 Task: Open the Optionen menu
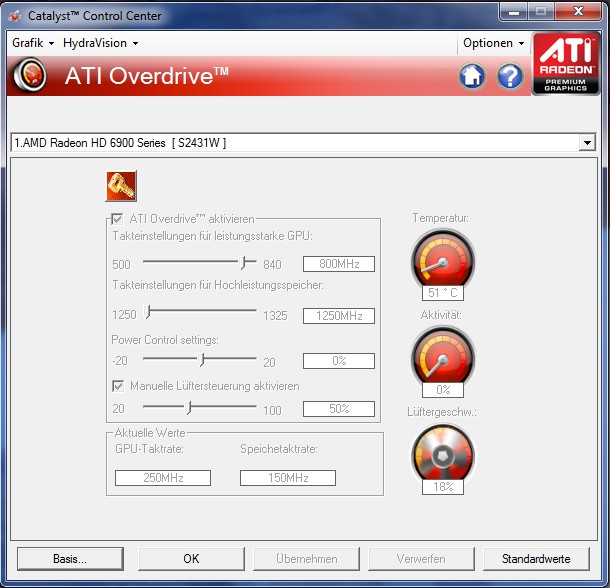click(x=493, y=43)
